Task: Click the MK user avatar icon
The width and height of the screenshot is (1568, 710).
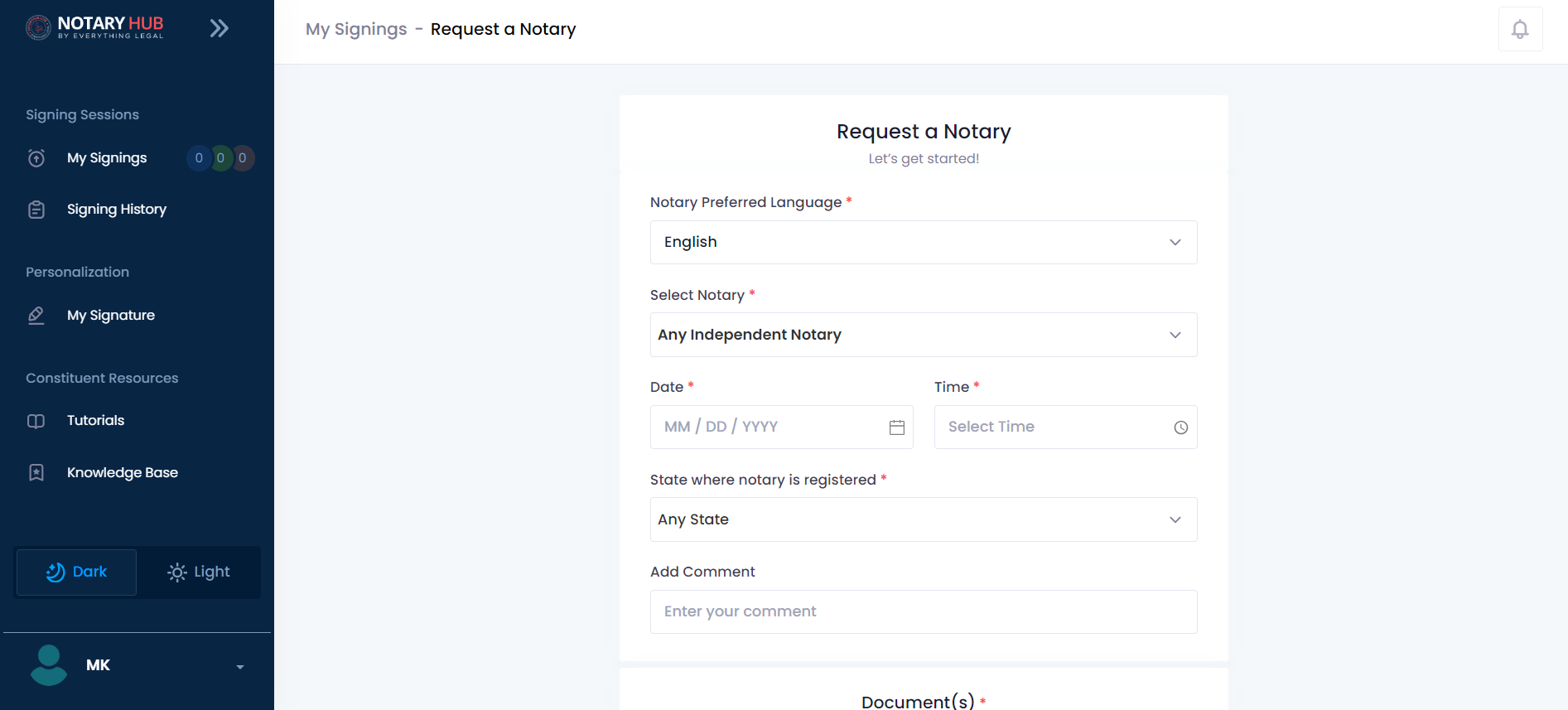Action: pyautogui.click(x=49, y=664)
